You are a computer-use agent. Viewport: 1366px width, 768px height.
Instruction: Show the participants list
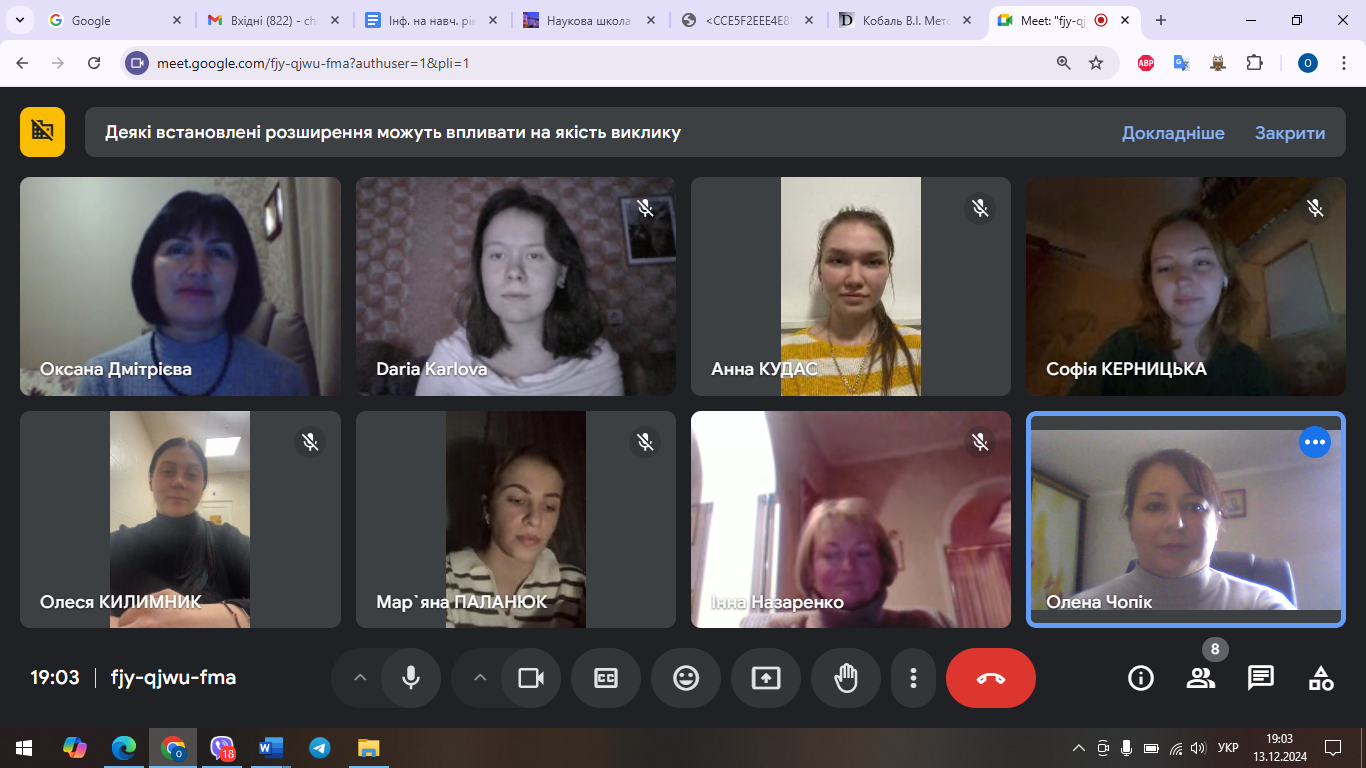click(x=1200, y=678)
